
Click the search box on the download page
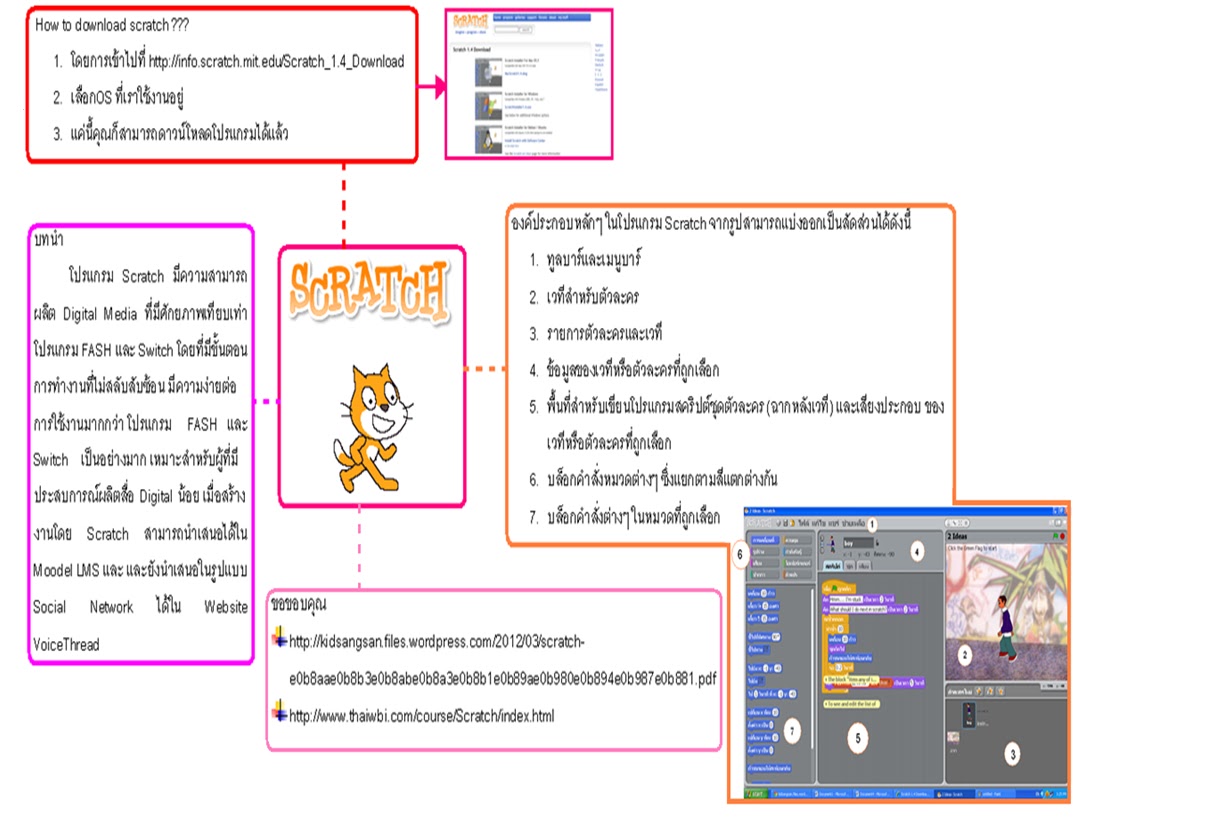[506, 30]
